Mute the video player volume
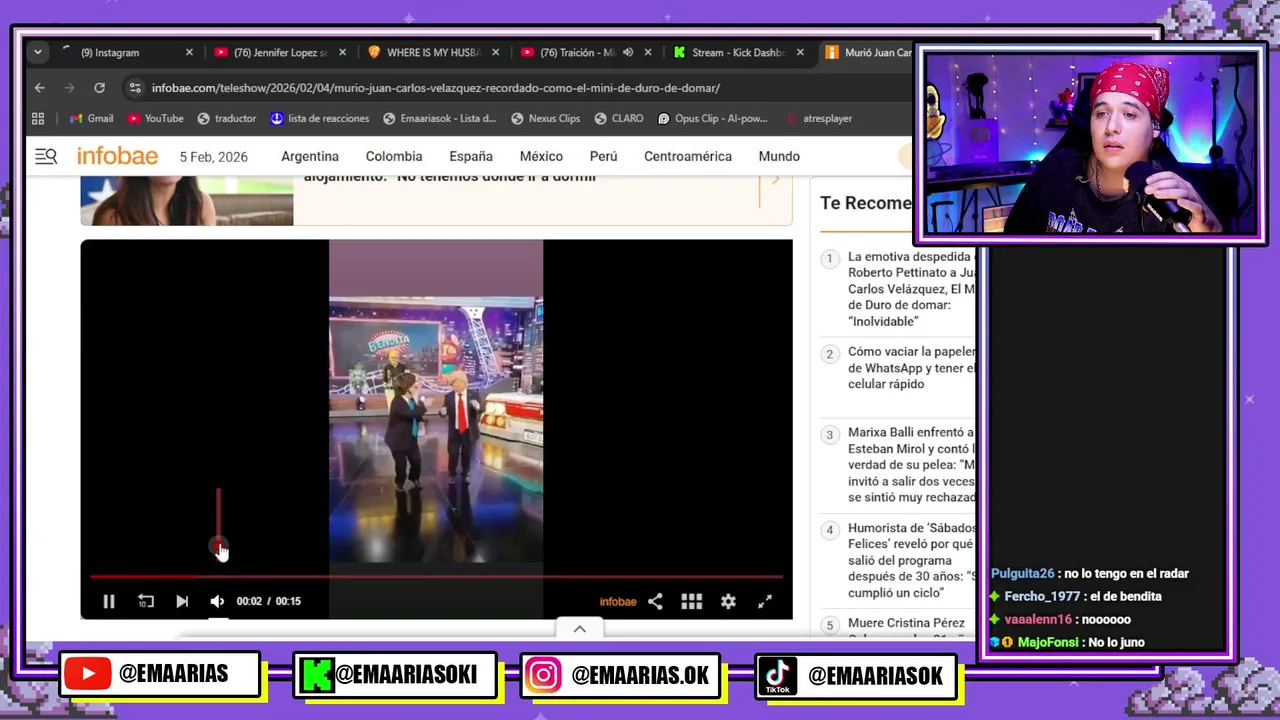This screenshot has width=1280, height=720. (x=217, y=601)
